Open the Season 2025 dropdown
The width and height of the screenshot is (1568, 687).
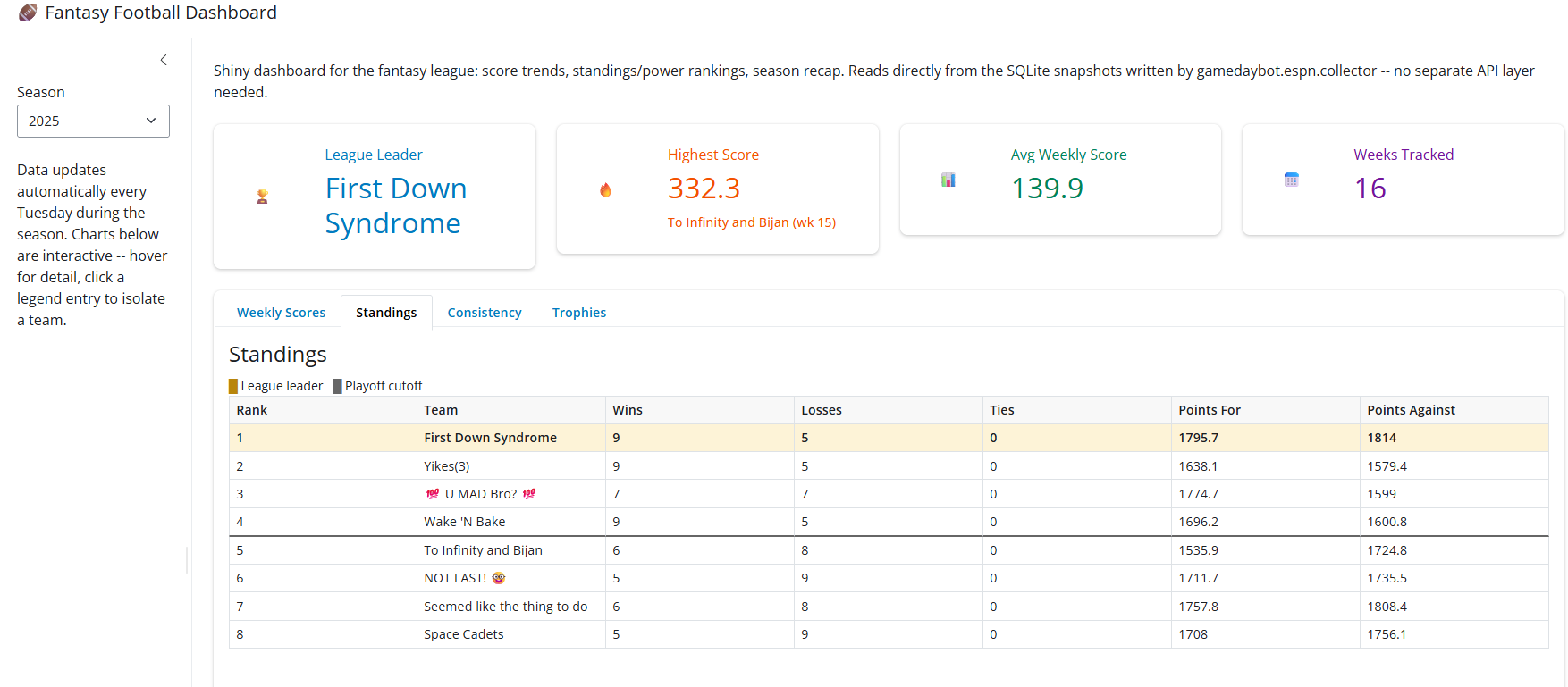pyautogui.click(x=93, y=121)
